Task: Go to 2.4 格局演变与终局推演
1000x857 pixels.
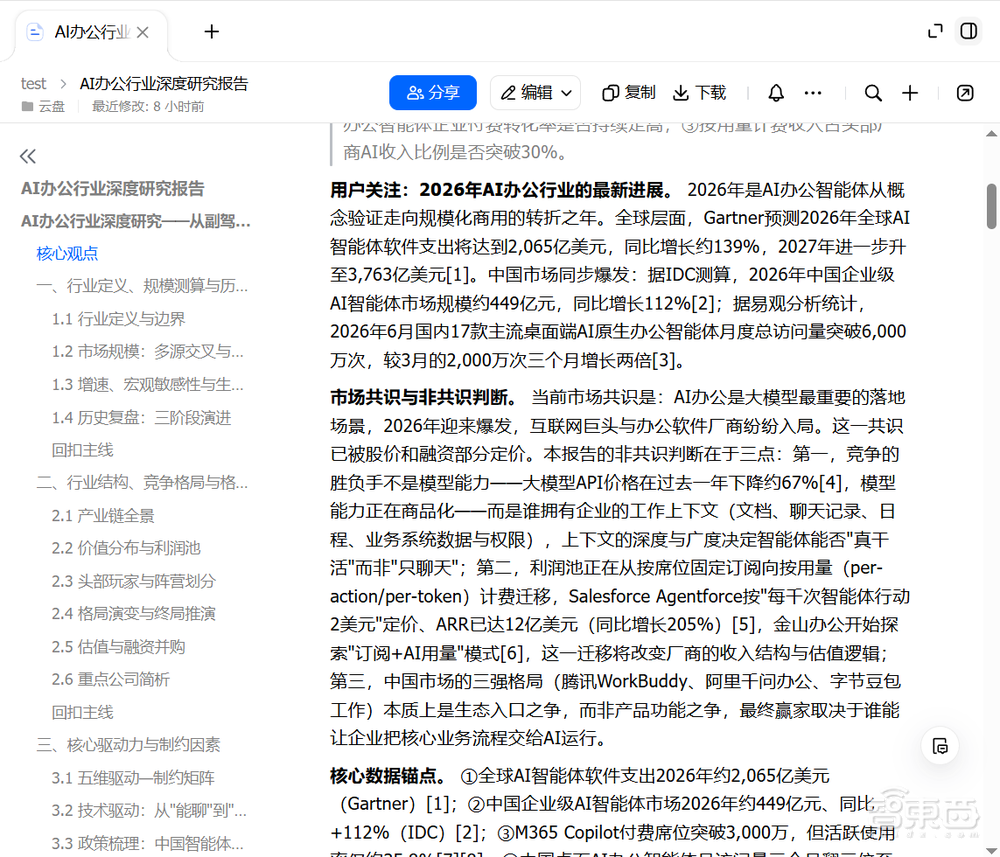Action: [134, 614]
